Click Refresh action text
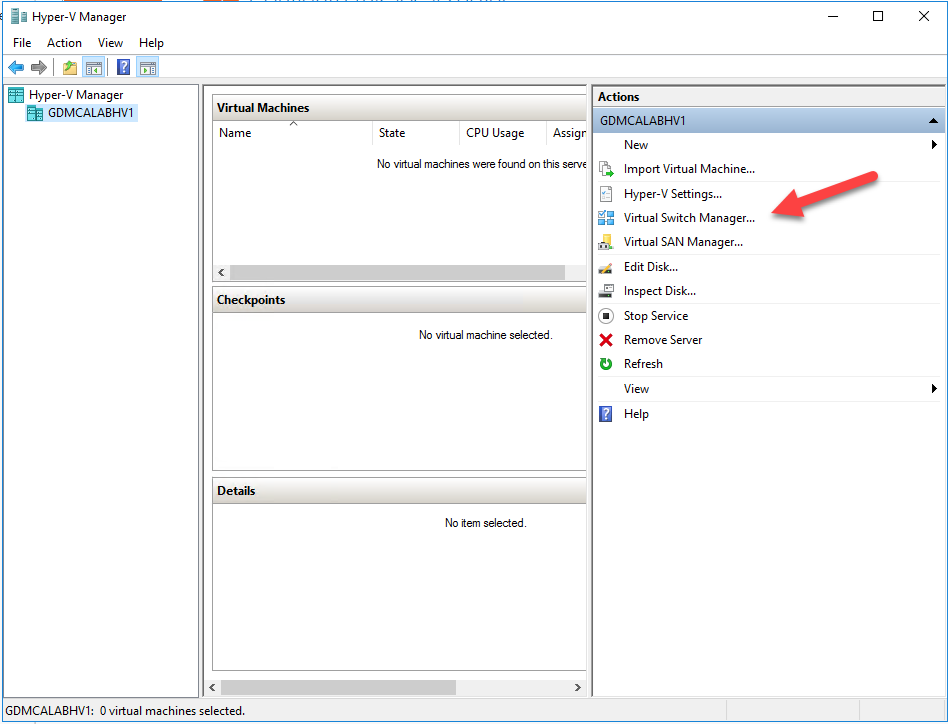948x724 pixels. point(643,364)
